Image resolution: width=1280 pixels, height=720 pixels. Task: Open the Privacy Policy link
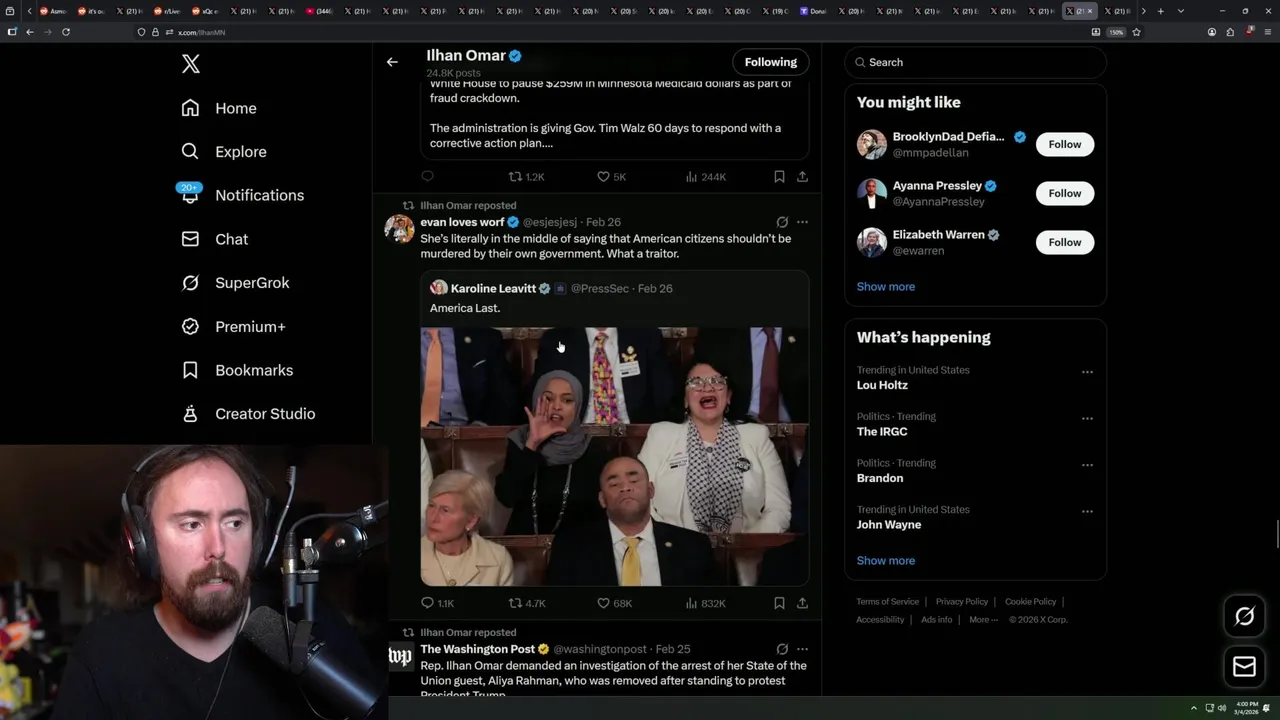coord(961,601)
